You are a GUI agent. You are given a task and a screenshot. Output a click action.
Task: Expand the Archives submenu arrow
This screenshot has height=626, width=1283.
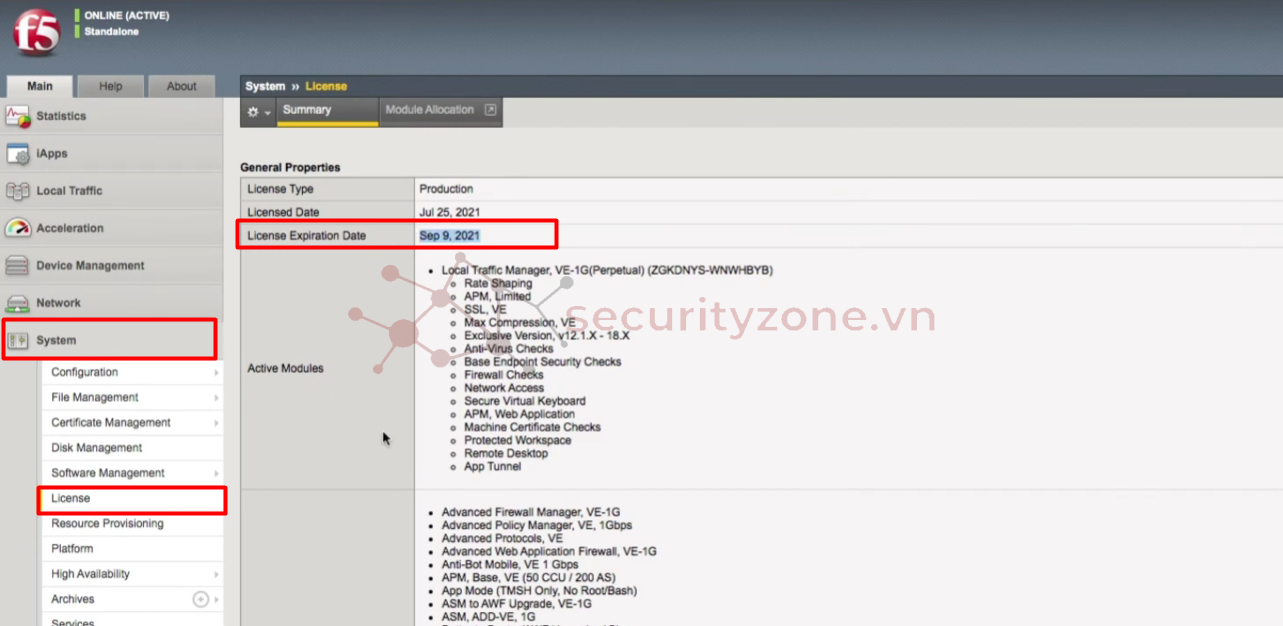point(216,599)
